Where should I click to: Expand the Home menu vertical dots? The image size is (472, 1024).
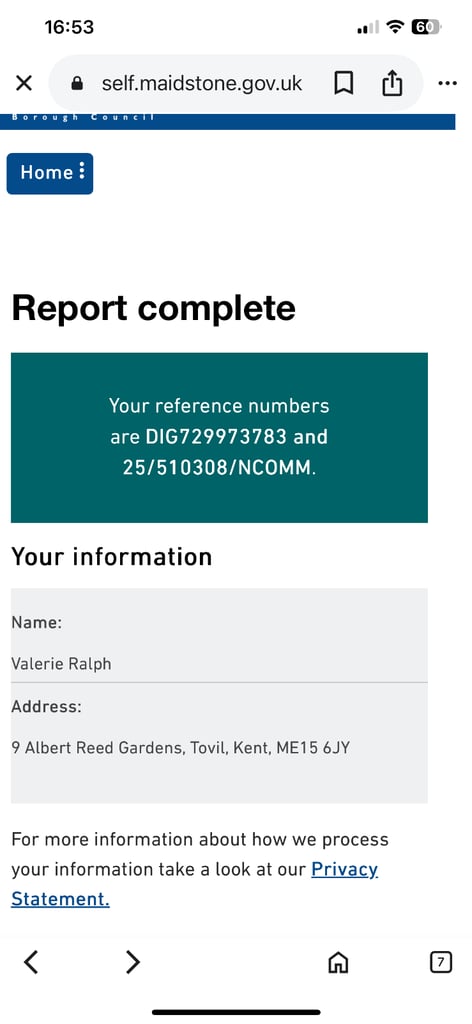coord(82,172)
